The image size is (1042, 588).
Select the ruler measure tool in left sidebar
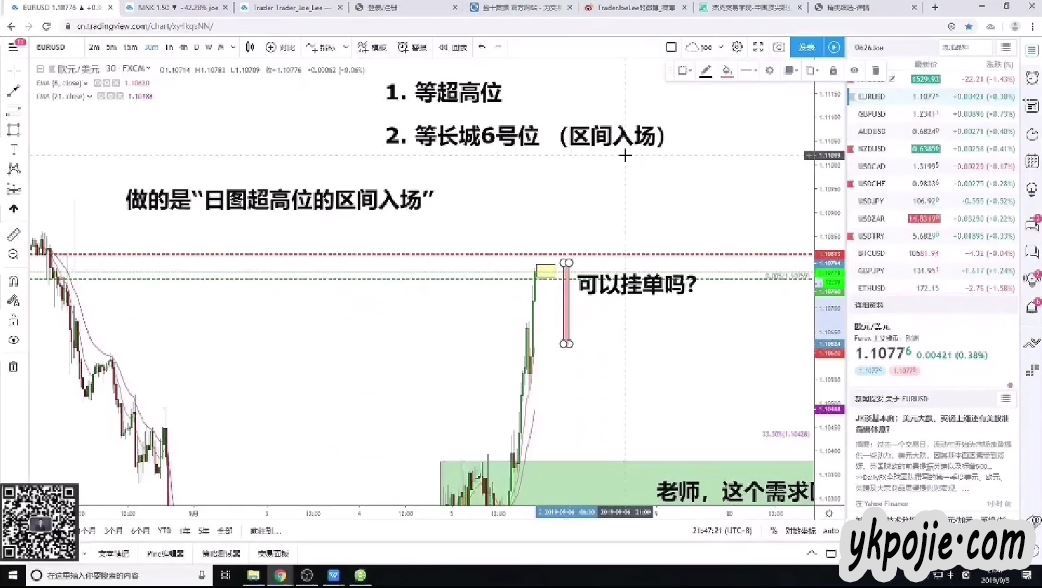coord(13,234)
